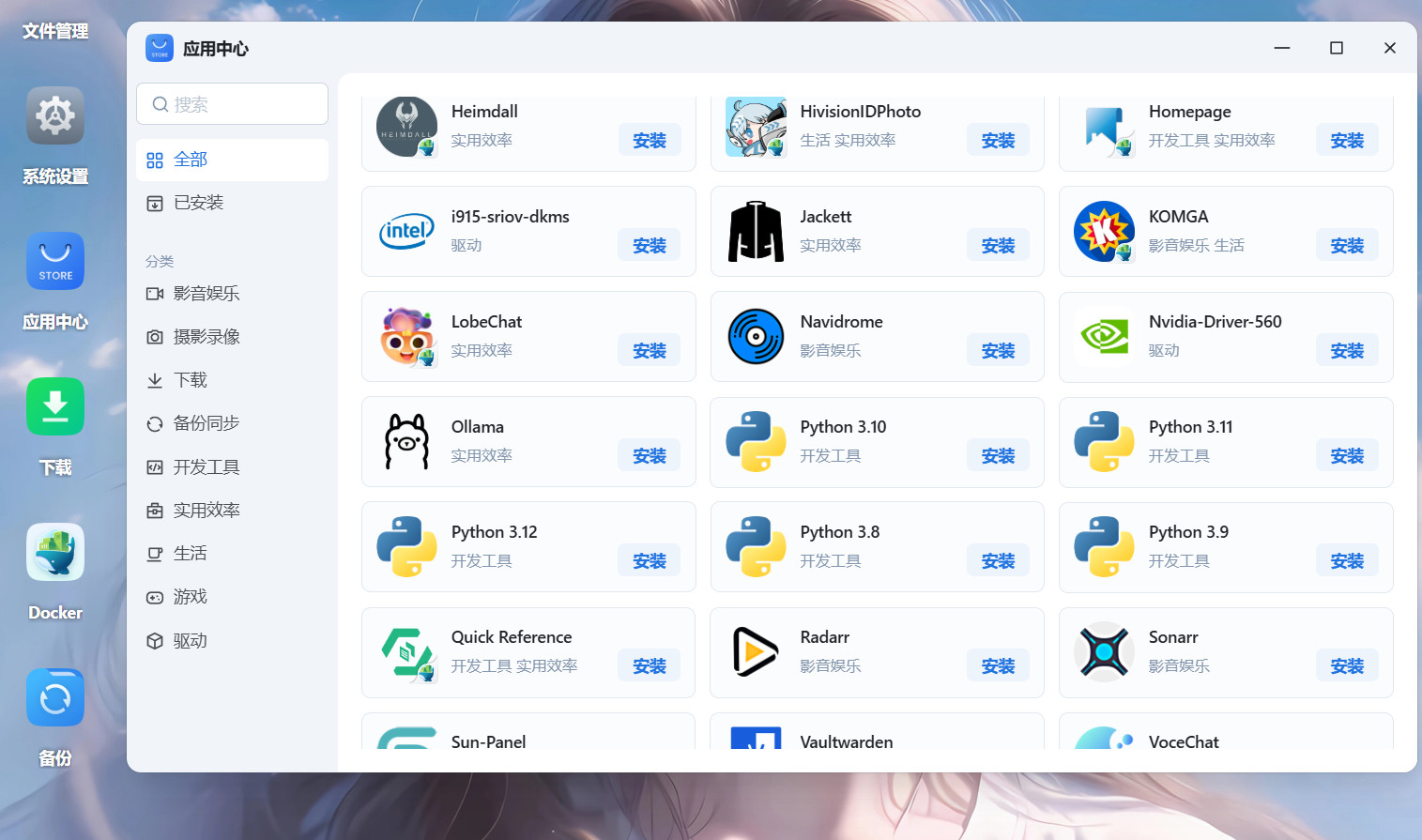Image resolution: width=1422 pixels, height=840 pixels.
Task: Filter by 生活 category
Action: (x=232, y=554)
